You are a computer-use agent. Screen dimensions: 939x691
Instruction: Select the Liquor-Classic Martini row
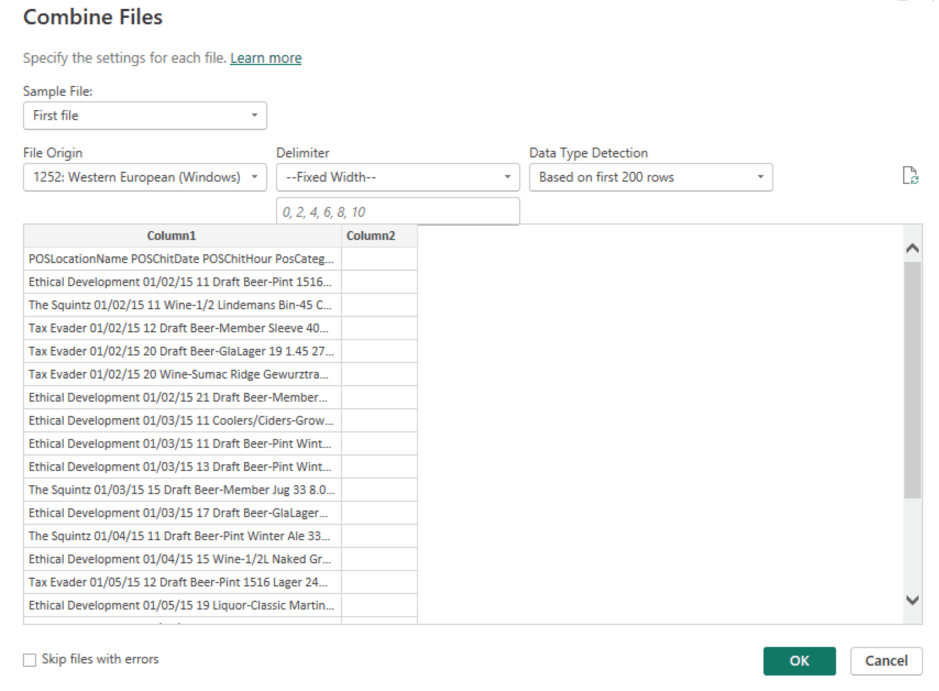pyautogui.click(x=182, y=605)
